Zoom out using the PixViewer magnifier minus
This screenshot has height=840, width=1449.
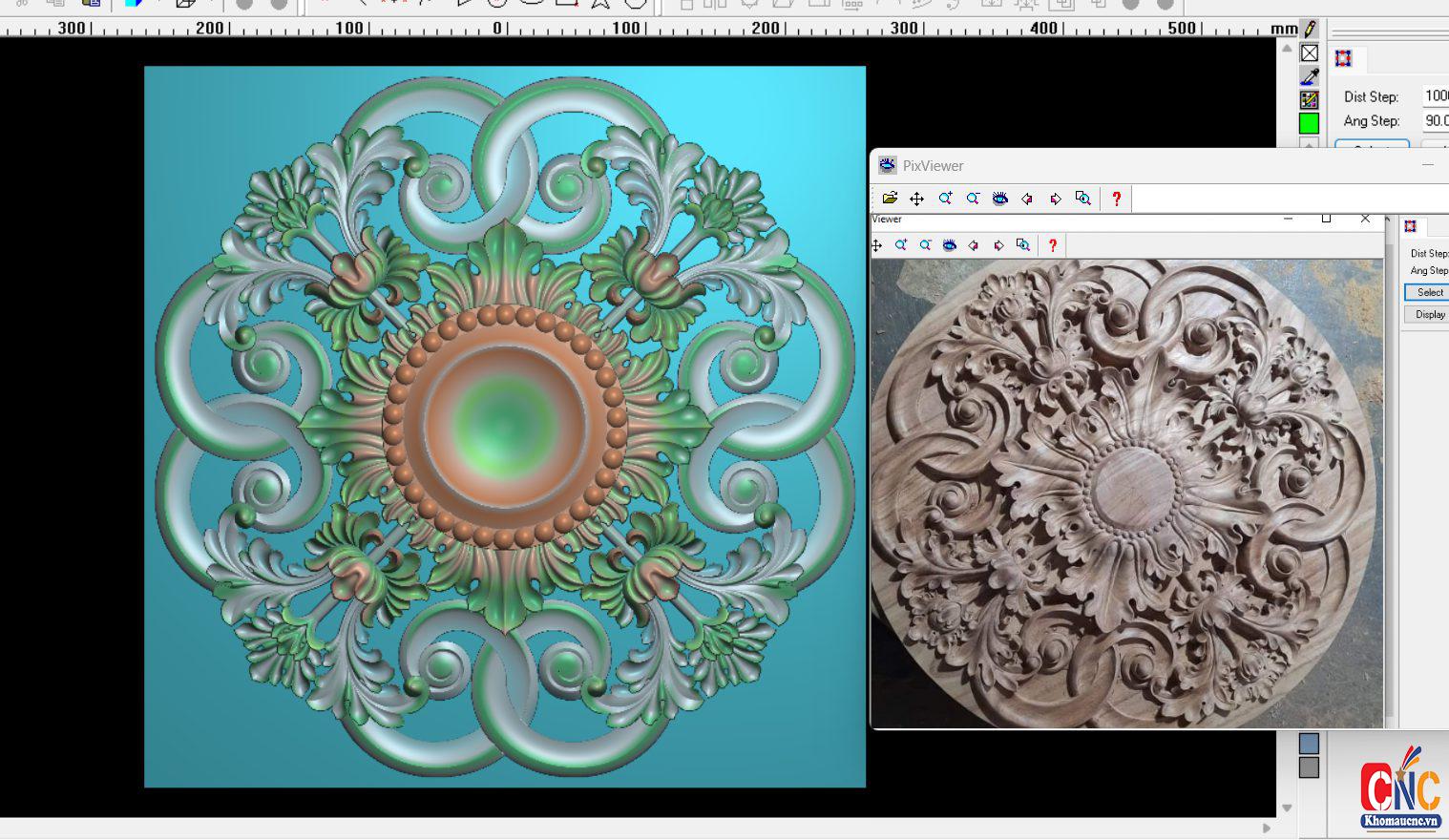pyautogui.click(x=973, y=199)
